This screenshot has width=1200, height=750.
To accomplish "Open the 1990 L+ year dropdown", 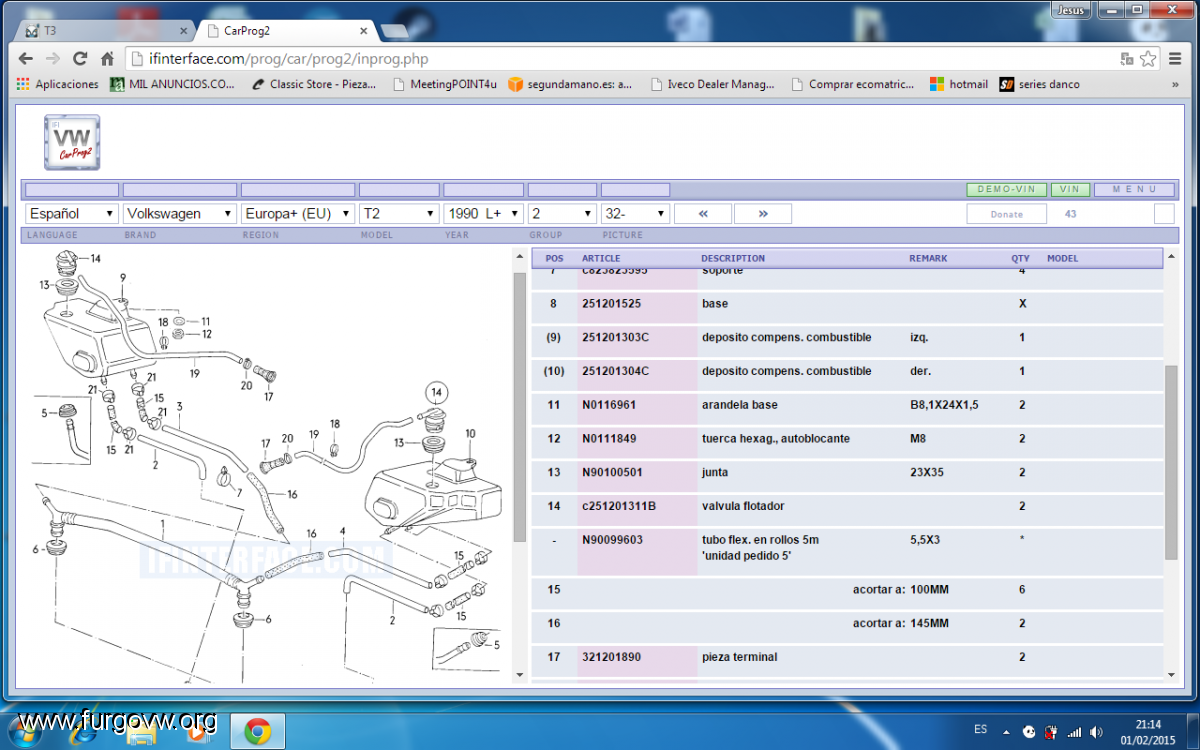I will (x=484, y=213).
